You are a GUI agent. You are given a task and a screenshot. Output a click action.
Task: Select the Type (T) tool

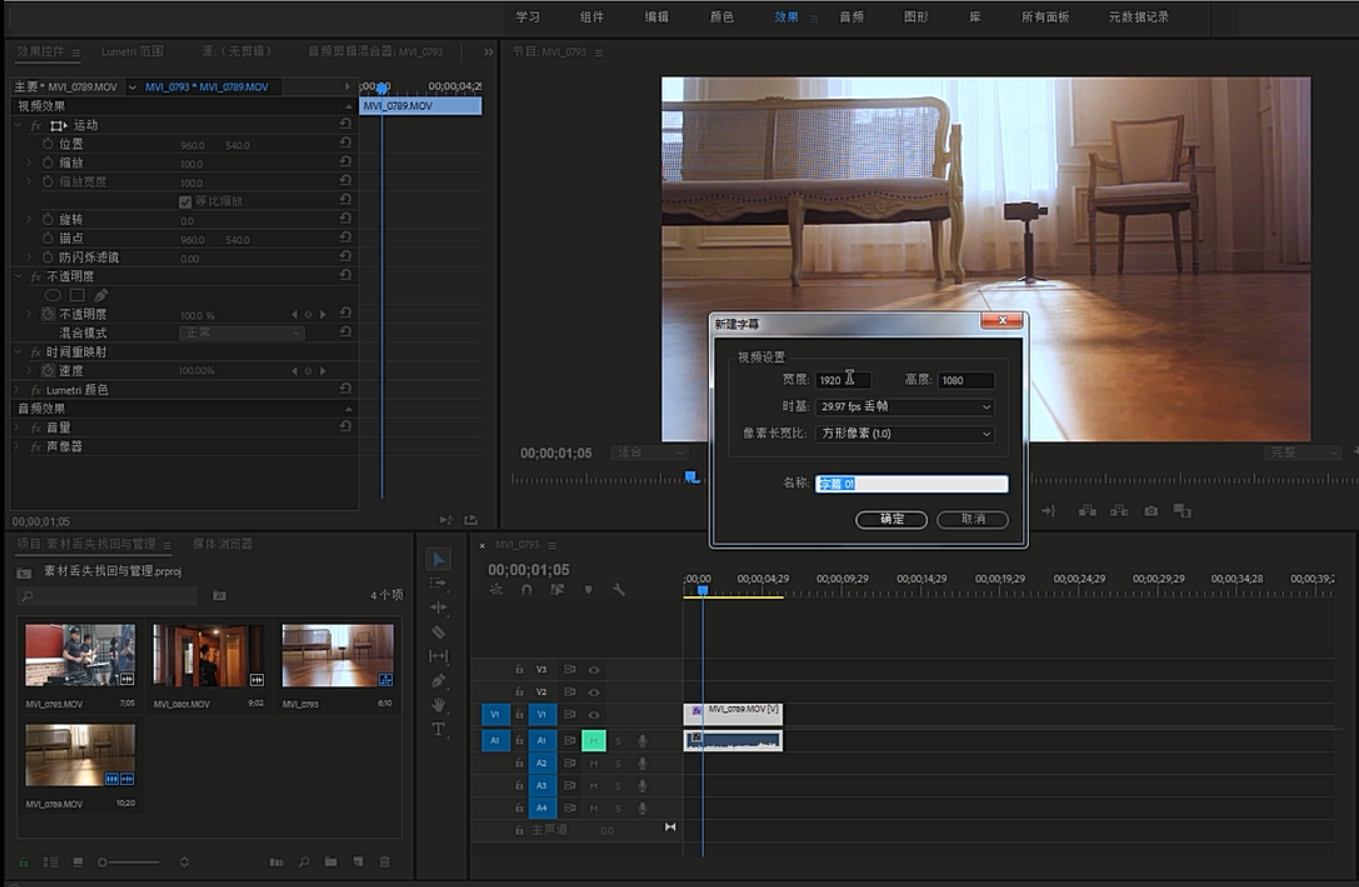[x=438, y=730]
